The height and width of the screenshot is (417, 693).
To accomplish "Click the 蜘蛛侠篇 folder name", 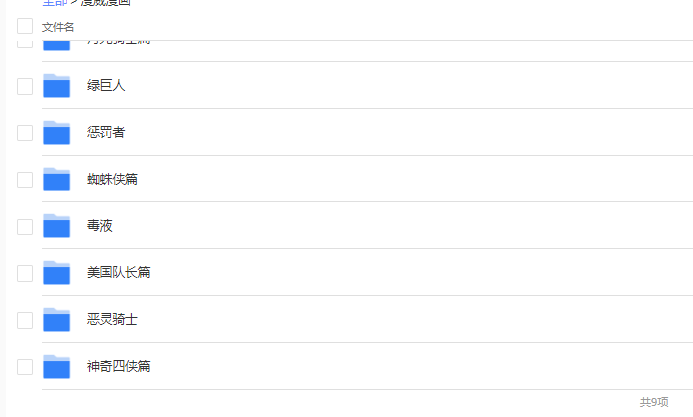I will (x=112, y=180).
